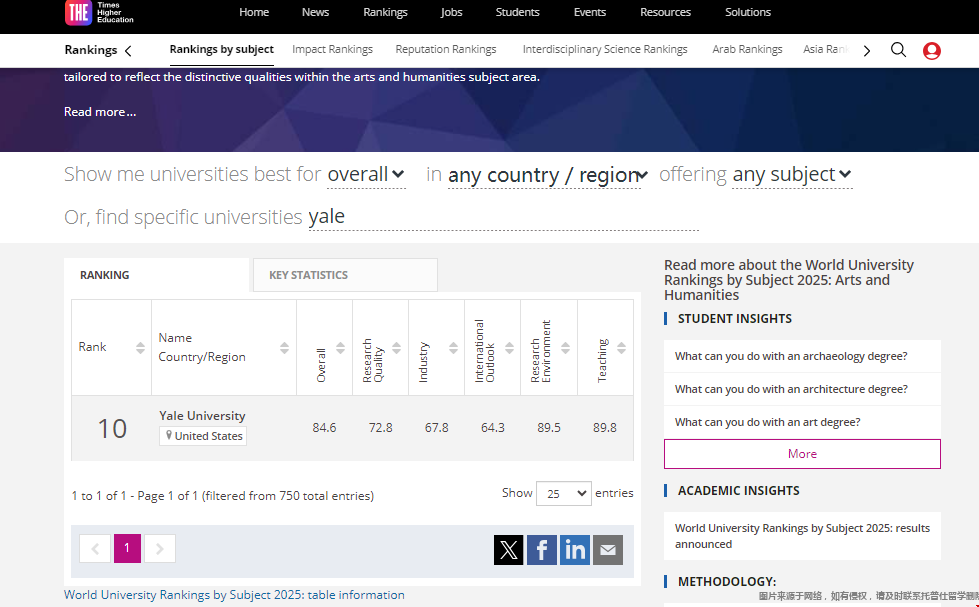The width and height of the screenshot is (979, 607).
Task: Open the 2025 table information link
Action: 234,595
